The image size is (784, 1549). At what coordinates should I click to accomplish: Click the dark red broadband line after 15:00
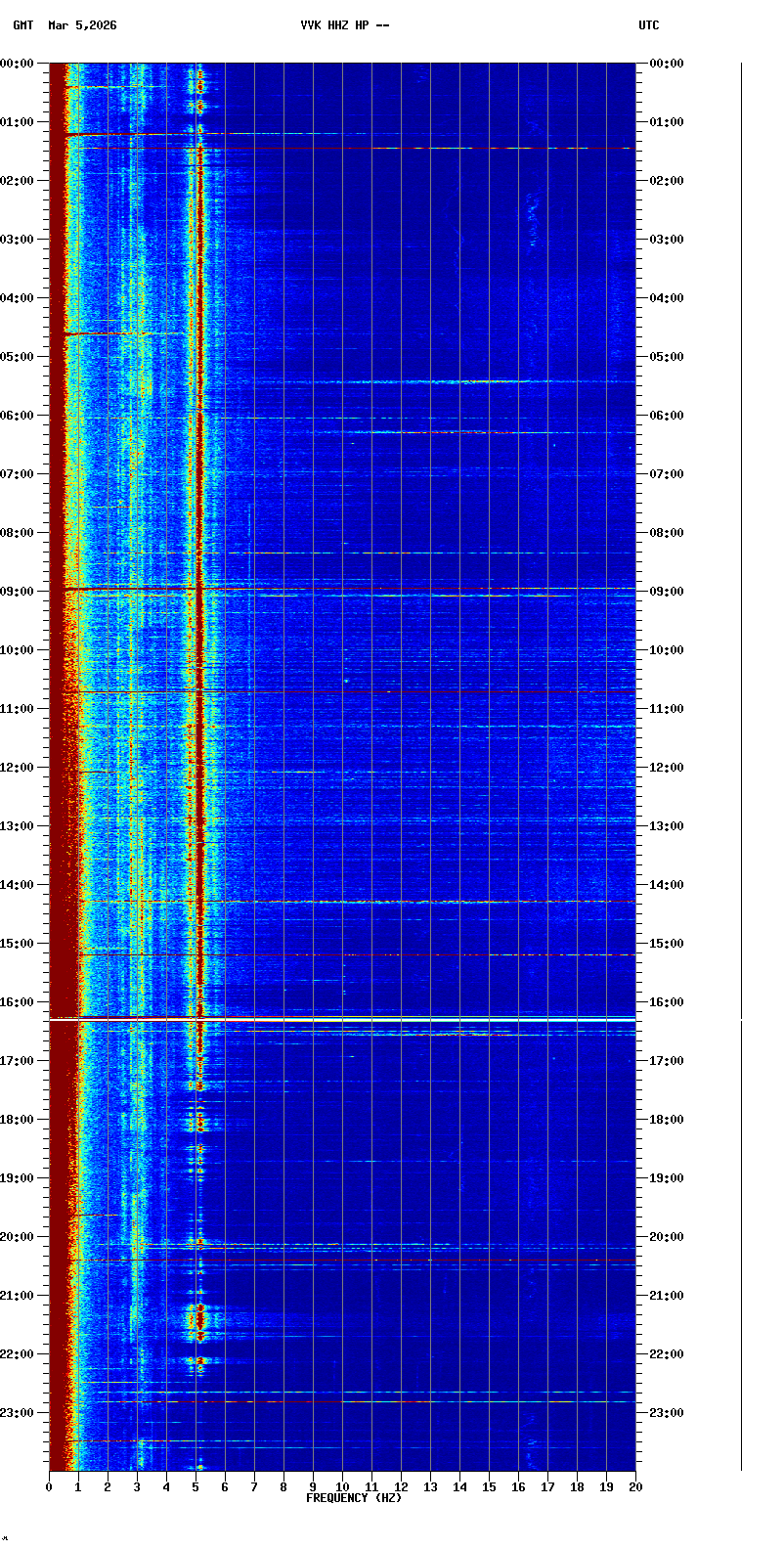pos(391,954)
